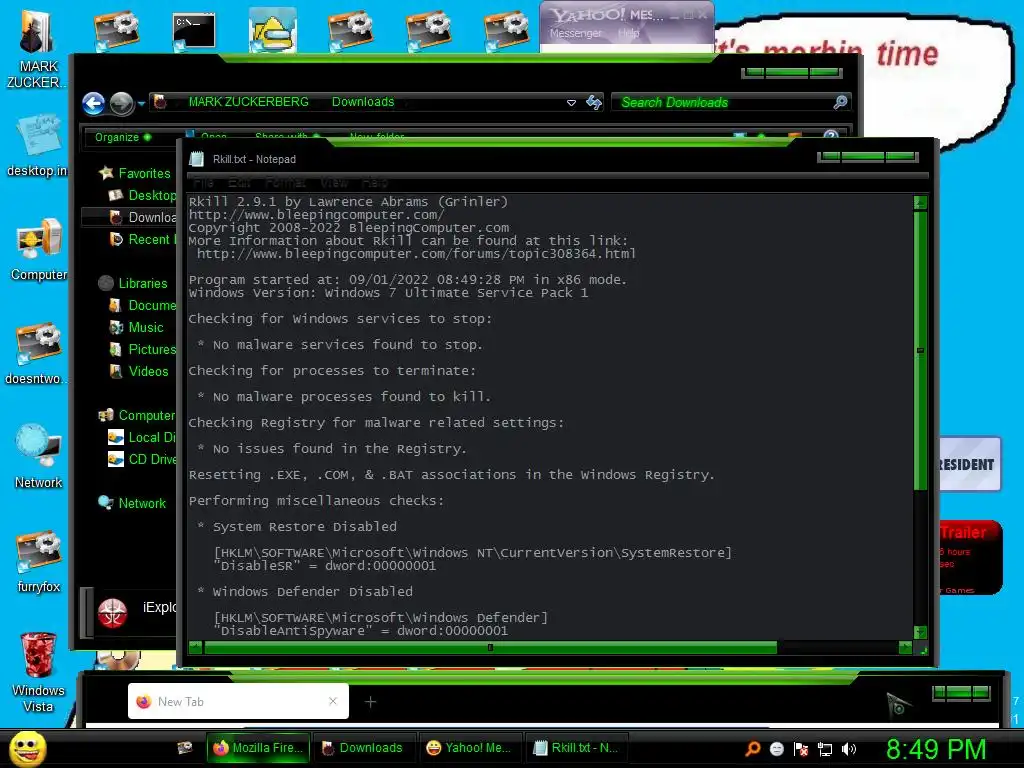Select Downloads in the address breadcrumb

pyautogui.click(x=363, y=102)
